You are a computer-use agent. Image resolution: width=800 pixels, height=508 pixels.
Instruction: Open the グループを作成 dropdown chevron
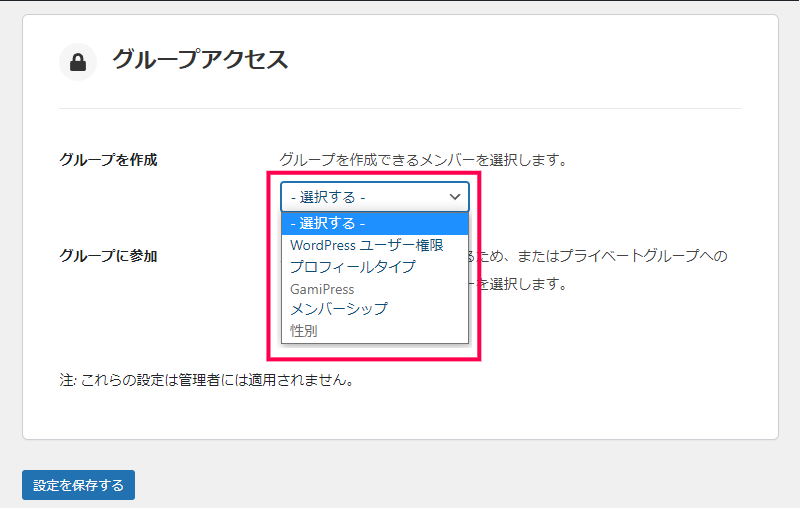coord(455,197)
